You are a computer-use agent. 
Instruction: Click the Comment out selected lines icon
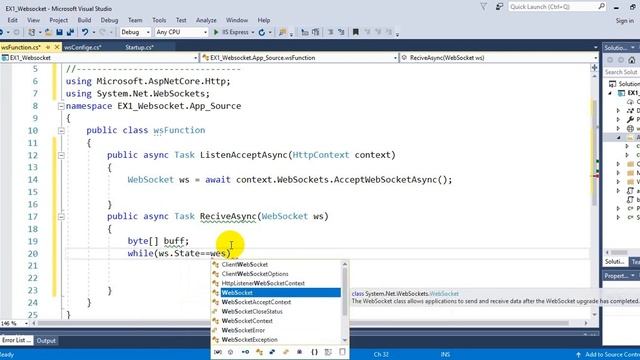pos(330,32)
